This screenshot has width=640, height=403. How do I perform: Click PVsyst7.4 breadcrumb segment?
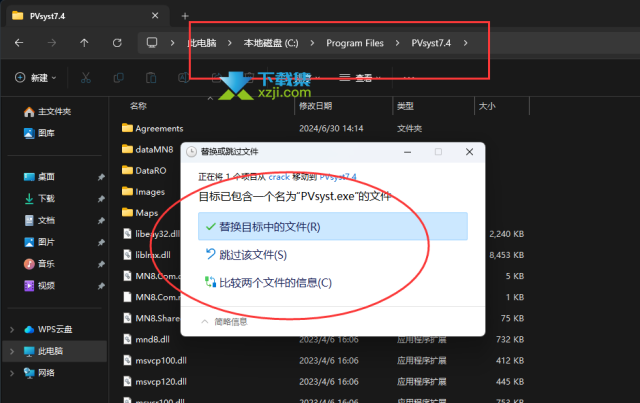[x=431, y=43]
